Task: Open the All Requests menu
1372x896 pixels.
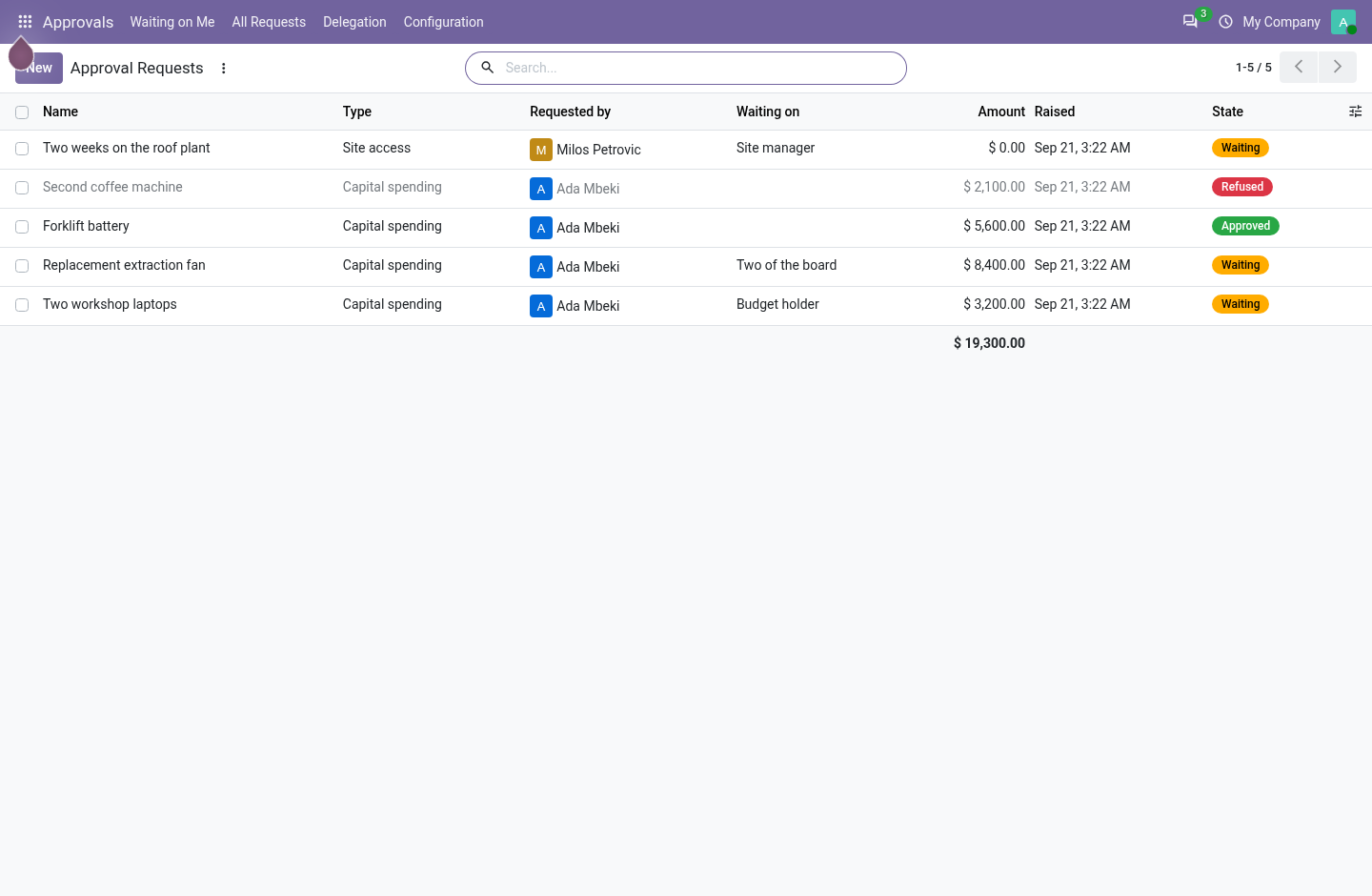Action: pos(269,22)
